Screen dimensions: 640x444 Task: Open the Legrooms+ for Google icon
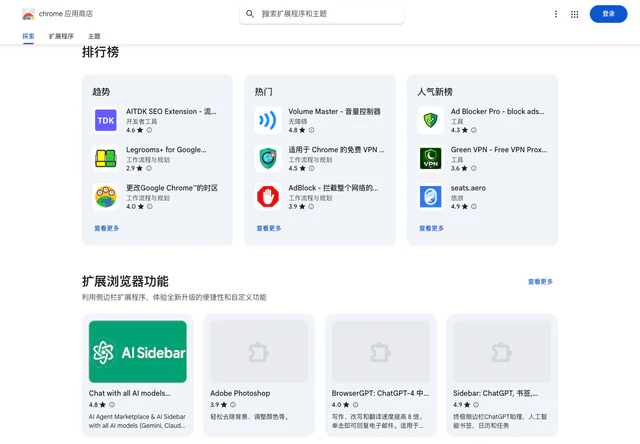pos(106,158)
